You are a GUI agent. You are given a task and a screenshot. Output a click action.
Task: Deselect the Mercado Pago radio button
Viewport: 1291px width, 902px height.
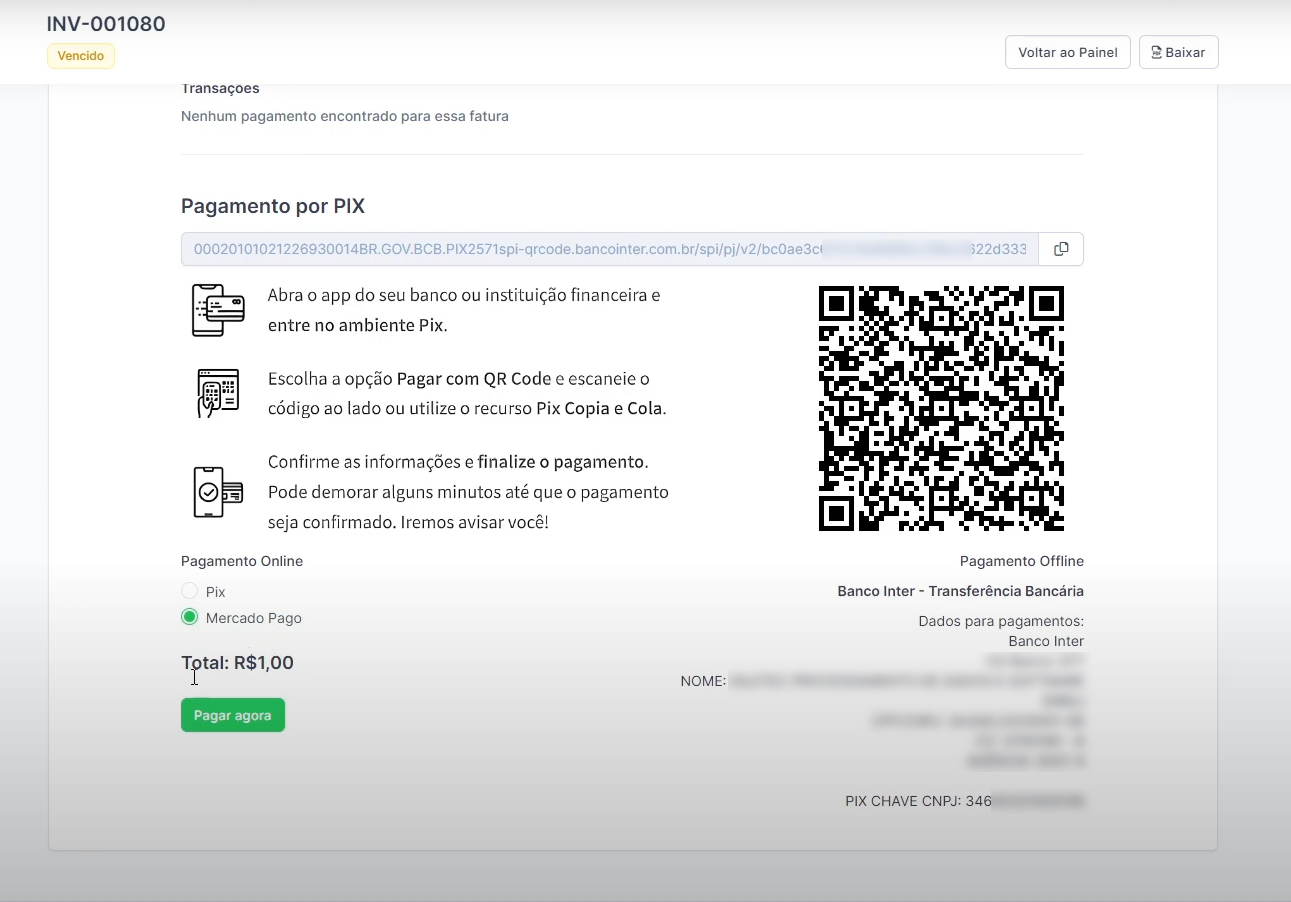click(189, 617)
